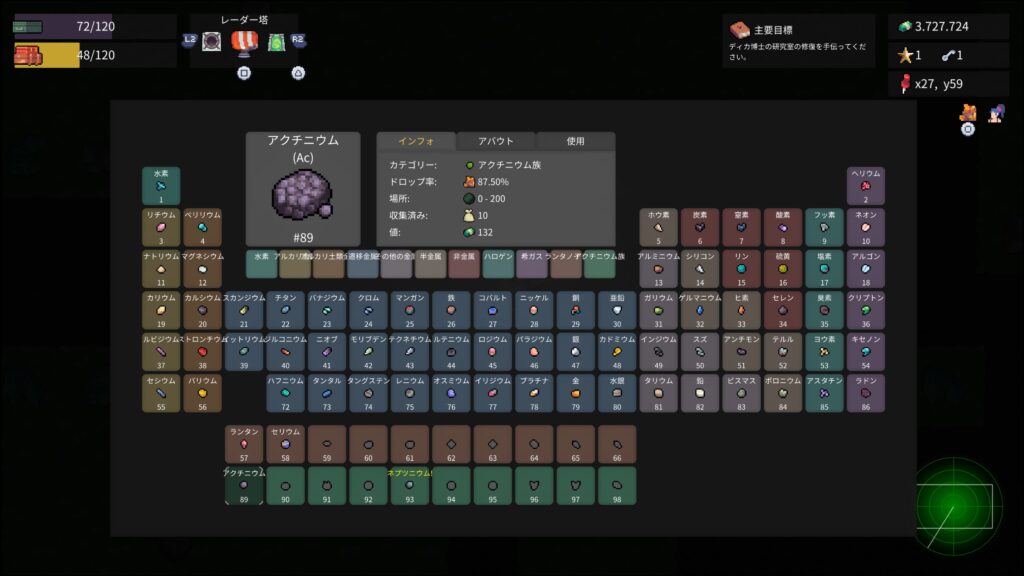Image resolution: width=1024 pixels, height=576 pixels.
Task: Click the Helium (ヘリウム) element tile
Action: click(866, 186)
